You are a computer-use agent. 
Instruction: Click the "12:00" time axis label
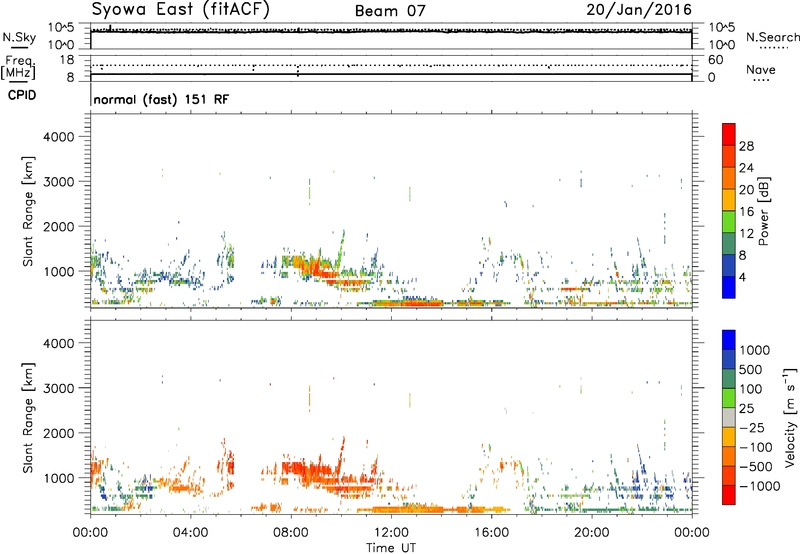point(391,533)
